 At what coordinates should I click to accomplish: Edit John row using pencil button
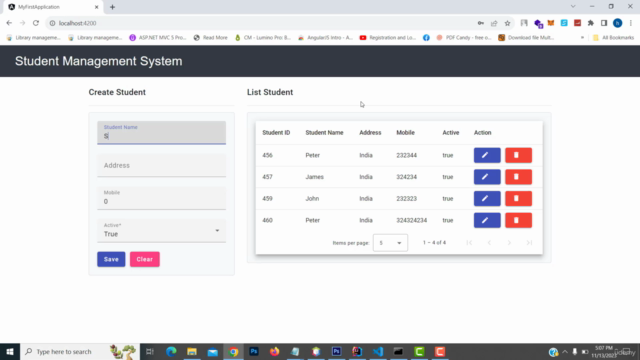pyautogui.click(x=487, y=198)
